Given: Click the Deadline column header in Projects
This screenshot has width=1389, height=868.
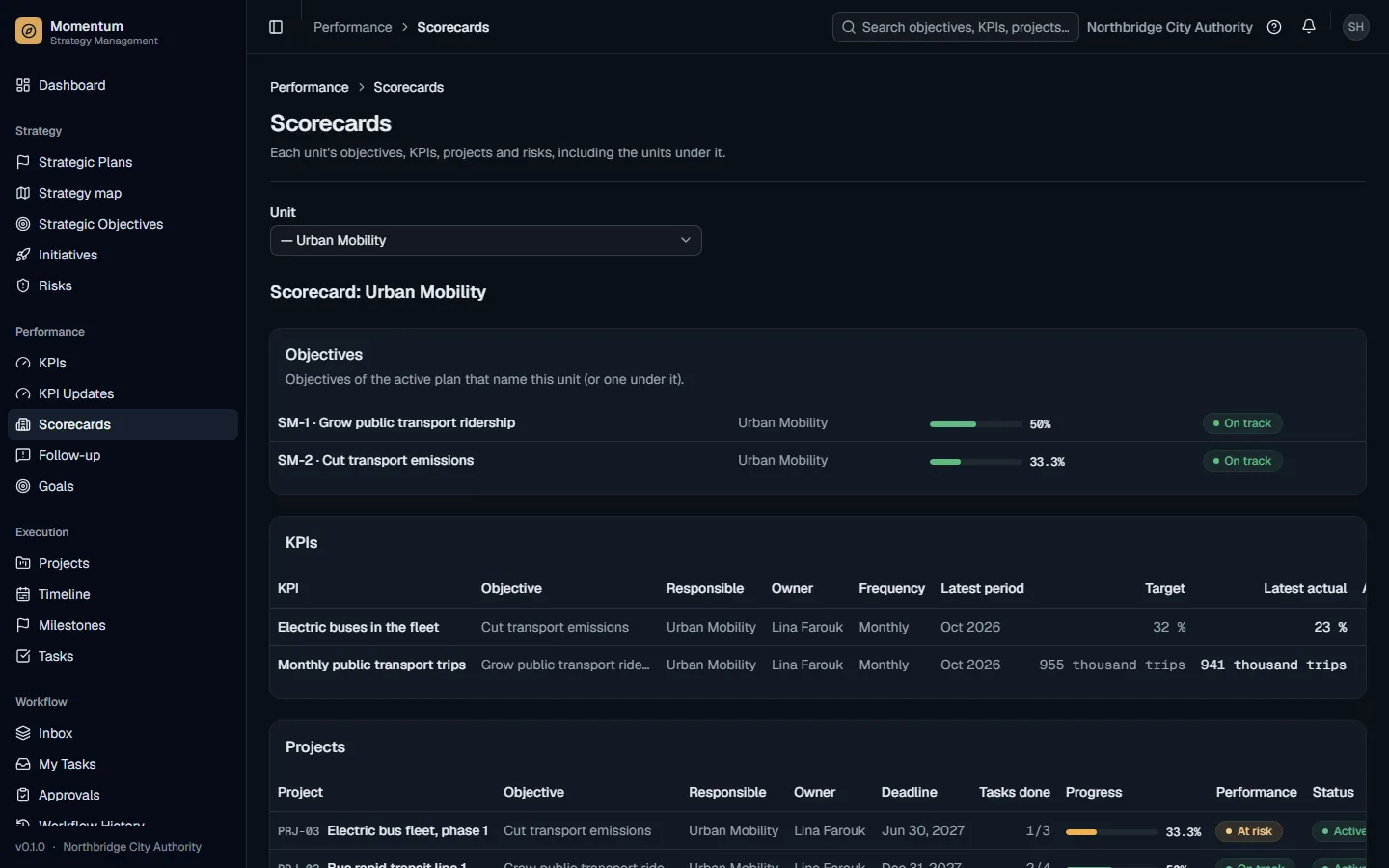Looking at the screenshot, I should [x=909, y=792].
